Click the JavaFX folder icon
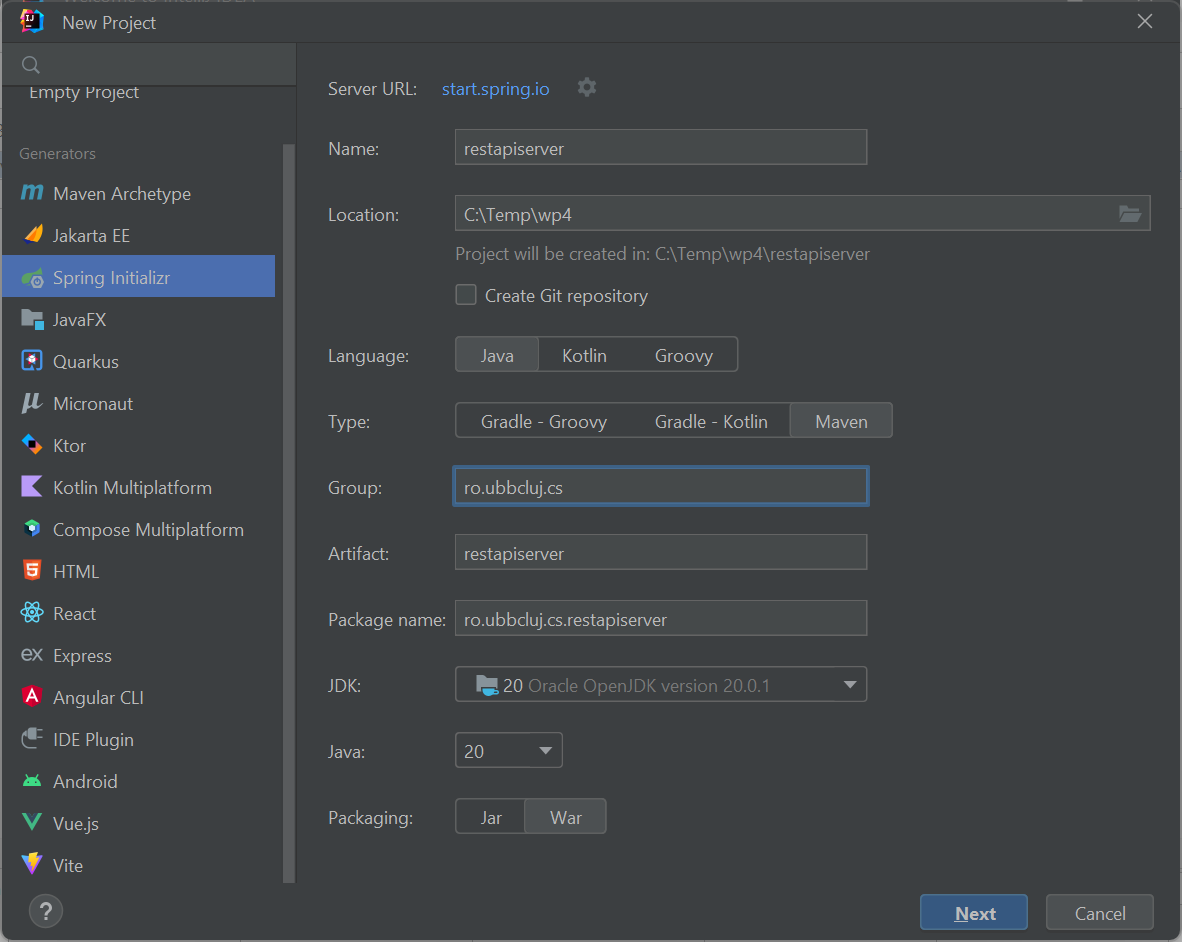The image size is (1182, 942). 32,320
